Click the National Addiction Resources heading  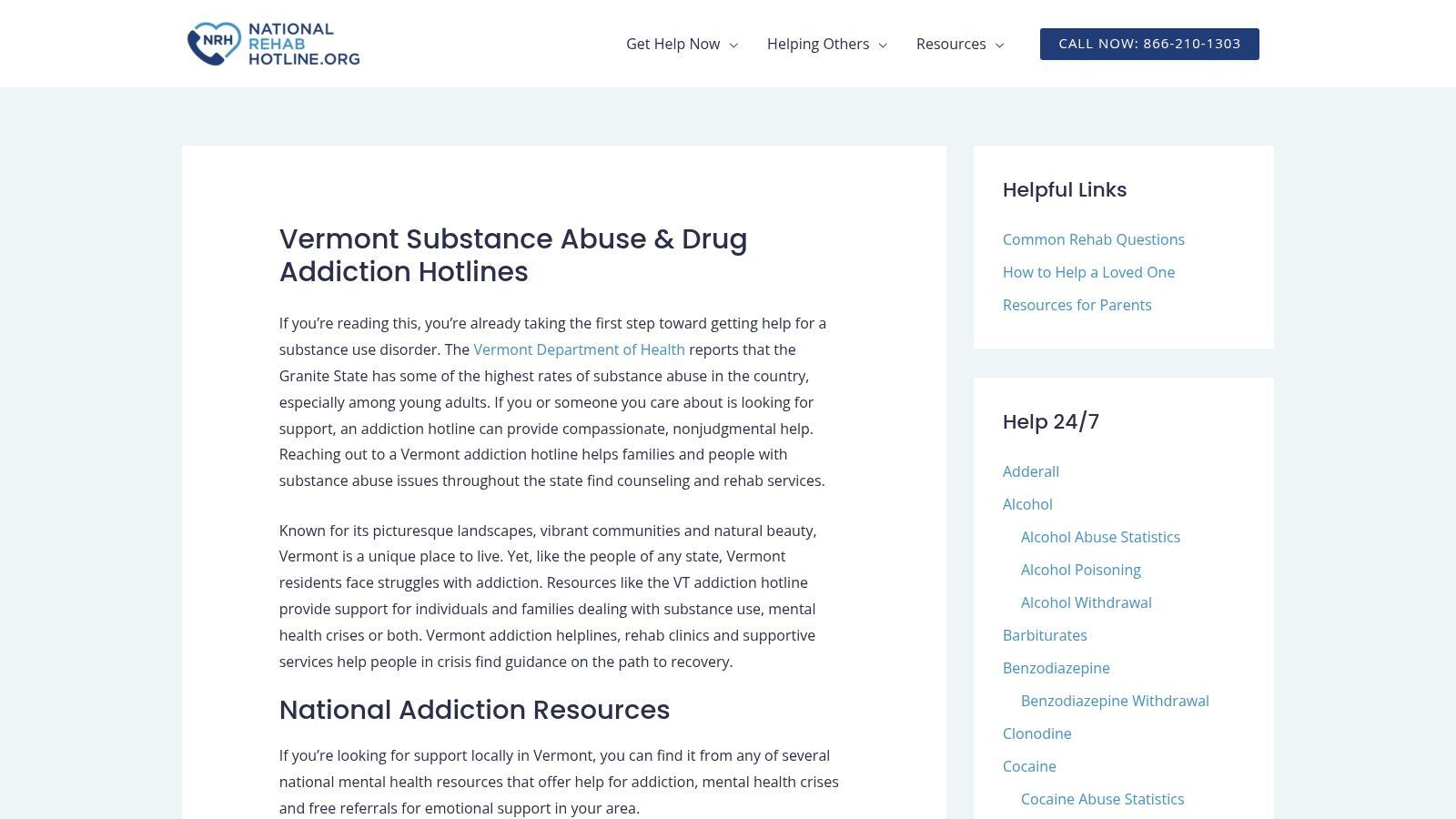click(474, 710)
